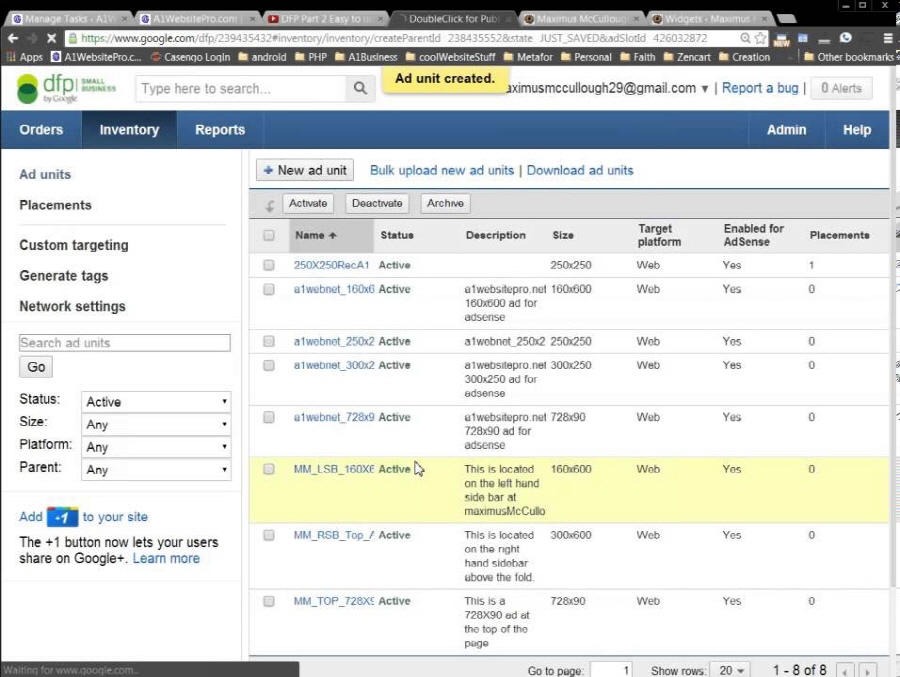Image resolution: width=900 pixels, height=677 pixels.
Task: Expand the Size filter dropdown
Action: click(157, 425)
